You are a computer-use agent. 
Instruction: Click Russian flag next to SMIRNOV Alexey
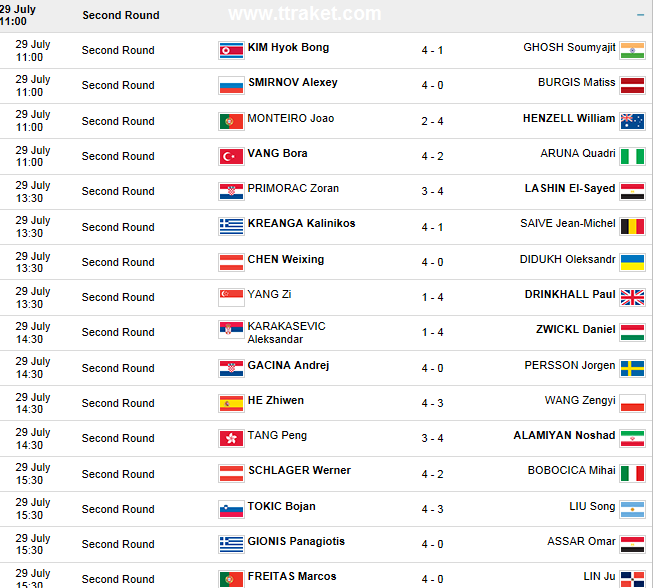point(231,86)
